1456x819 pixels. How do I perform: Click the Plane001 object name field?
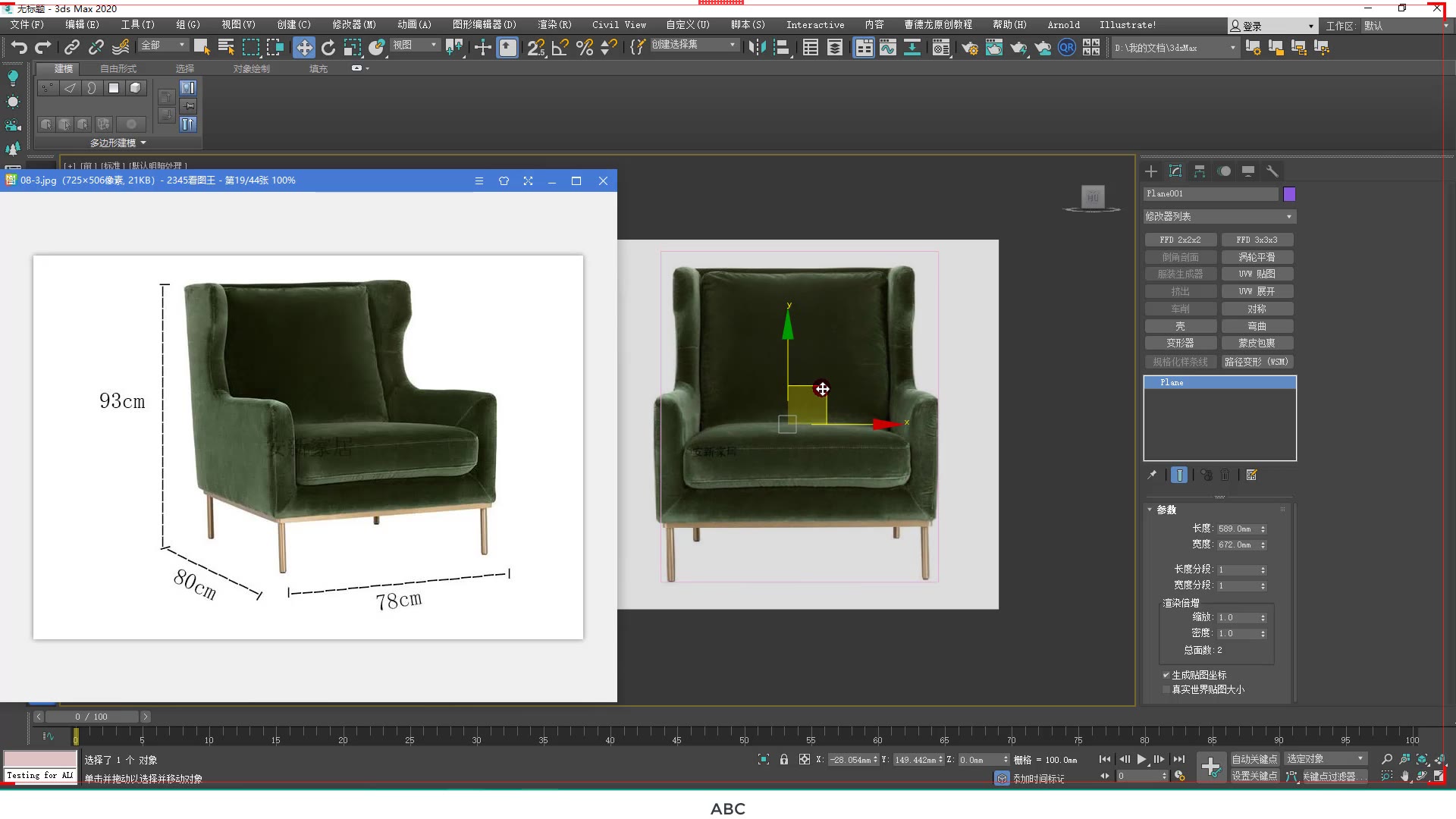[1210, 194]
